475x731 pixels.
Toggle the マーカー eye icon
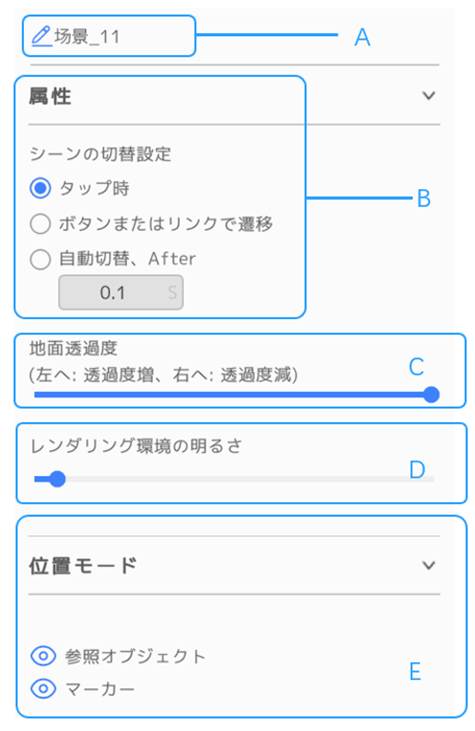[43, 688]
